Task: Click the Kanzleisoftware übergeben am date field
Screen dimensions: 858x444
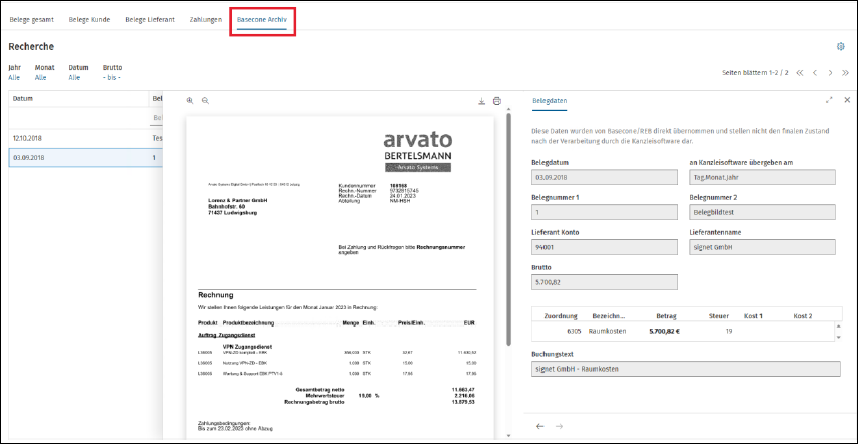Action: coord(762,178)
